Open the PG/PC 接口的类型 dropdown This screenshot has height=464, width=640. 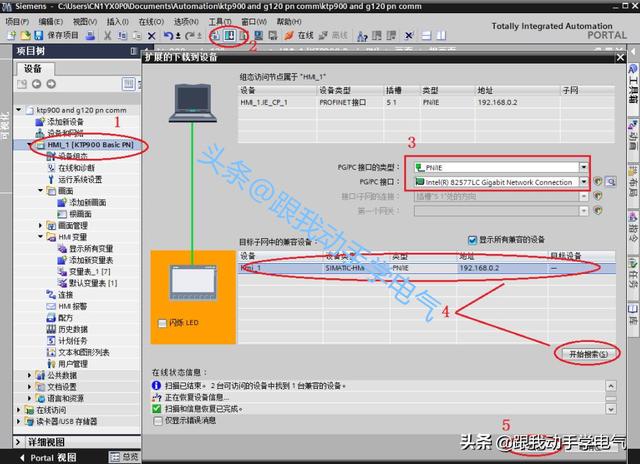(584, 167)
